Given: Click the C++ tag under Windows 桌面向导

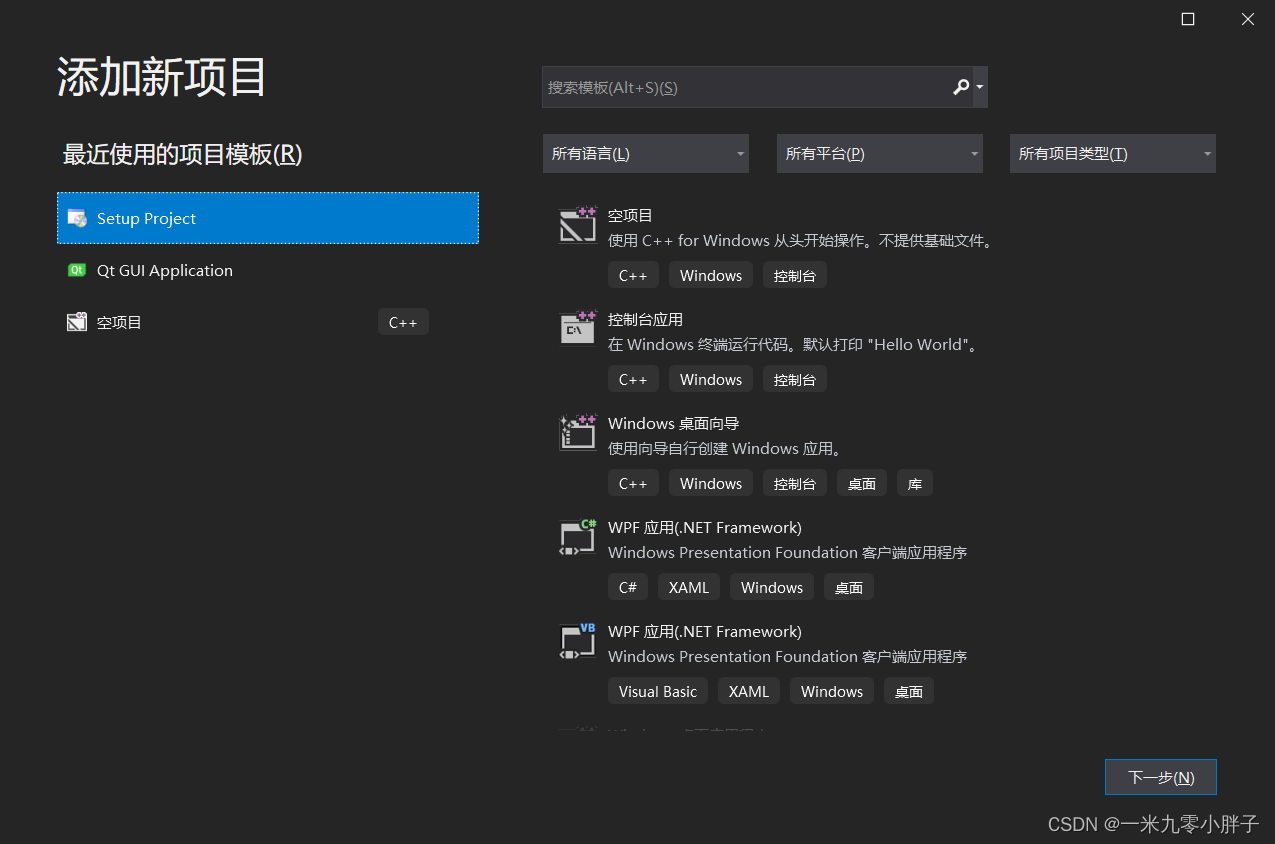Looking at the screenshot, I should coord(633,483).
